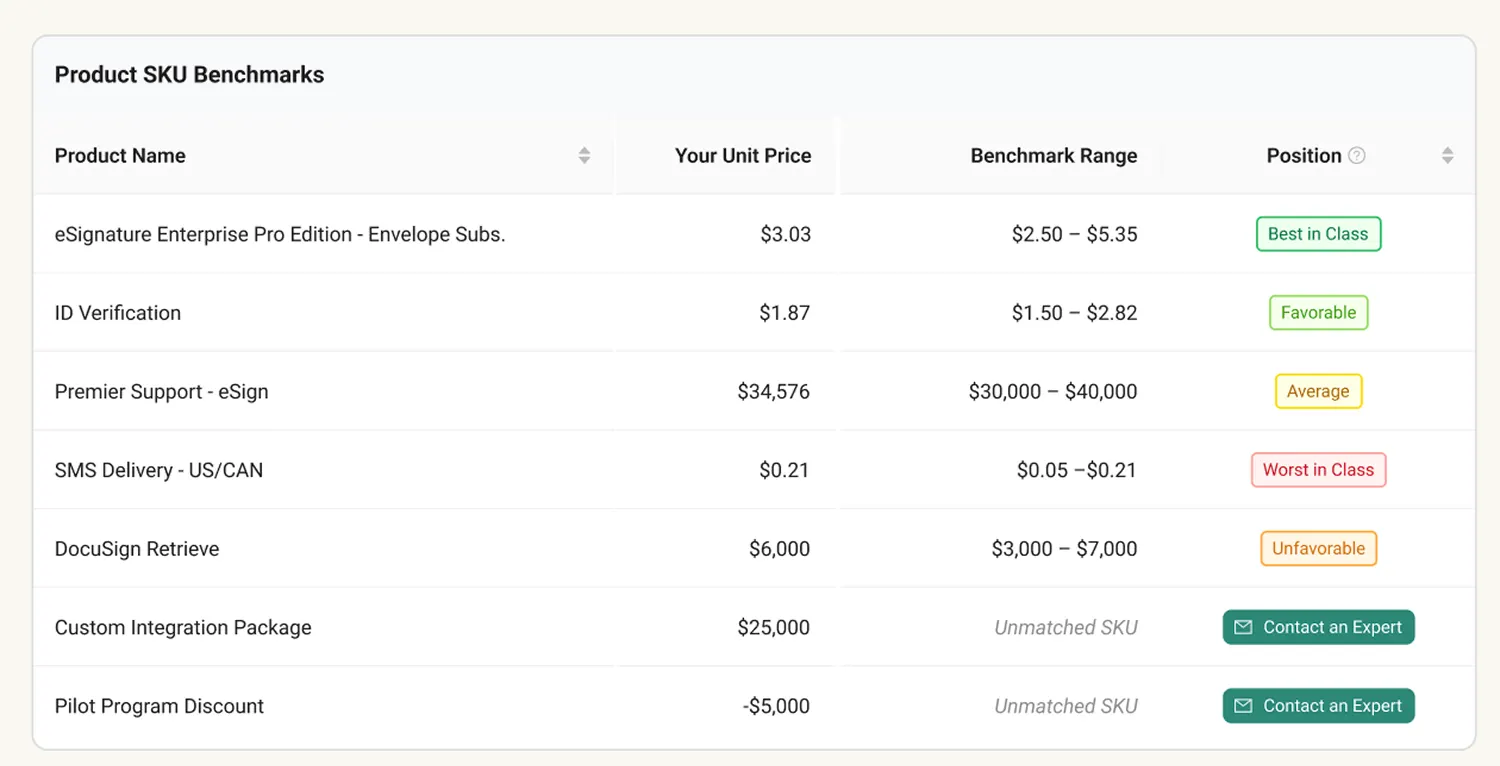Click the Unfavorable position badge

click(1318, 549)
